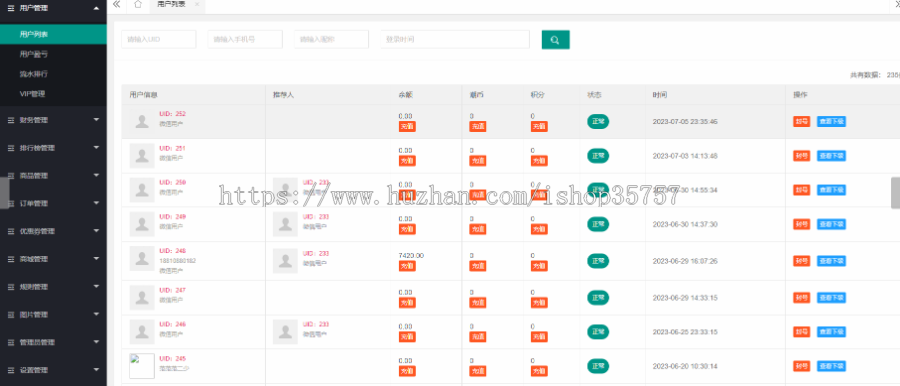Toggle the 正常 status of UID 247
Viewport: 900px width, 386px height.
598,298
